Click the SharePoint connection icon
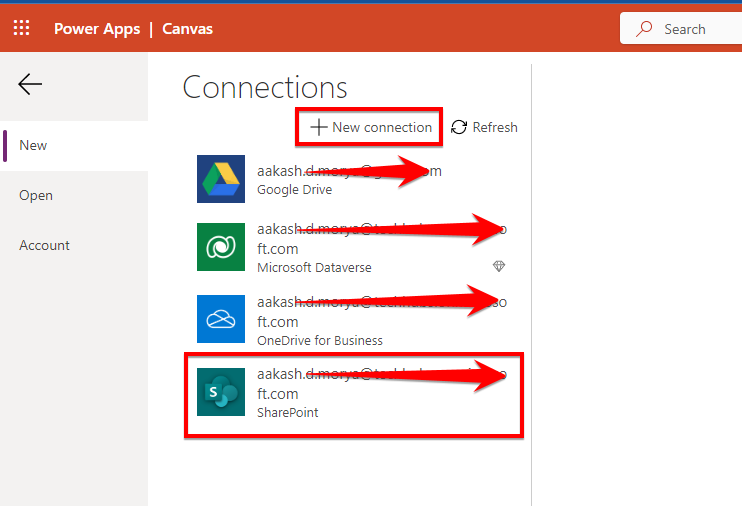The width and height of the screenshot is (742, 506). (x=221, y=392)
